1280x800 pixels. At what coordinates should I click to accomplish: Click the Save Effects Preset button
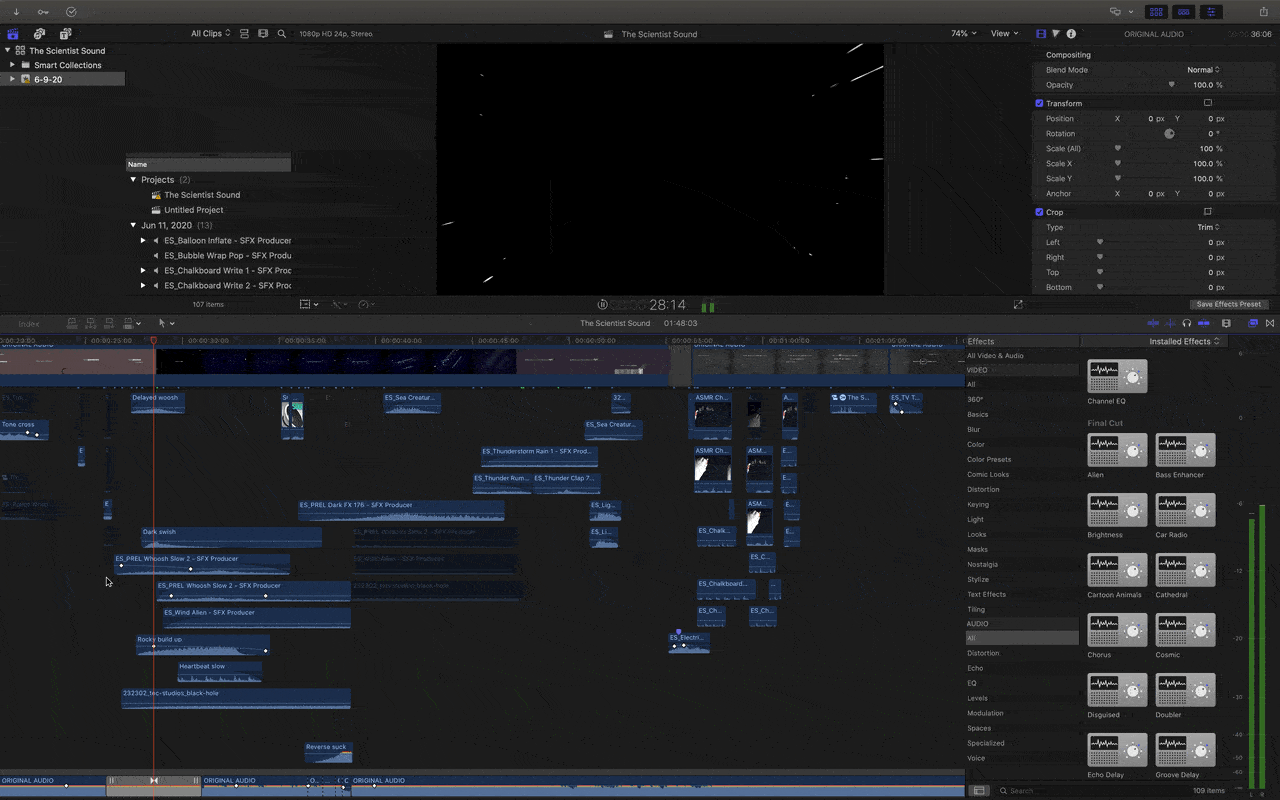click(1228, 304)
